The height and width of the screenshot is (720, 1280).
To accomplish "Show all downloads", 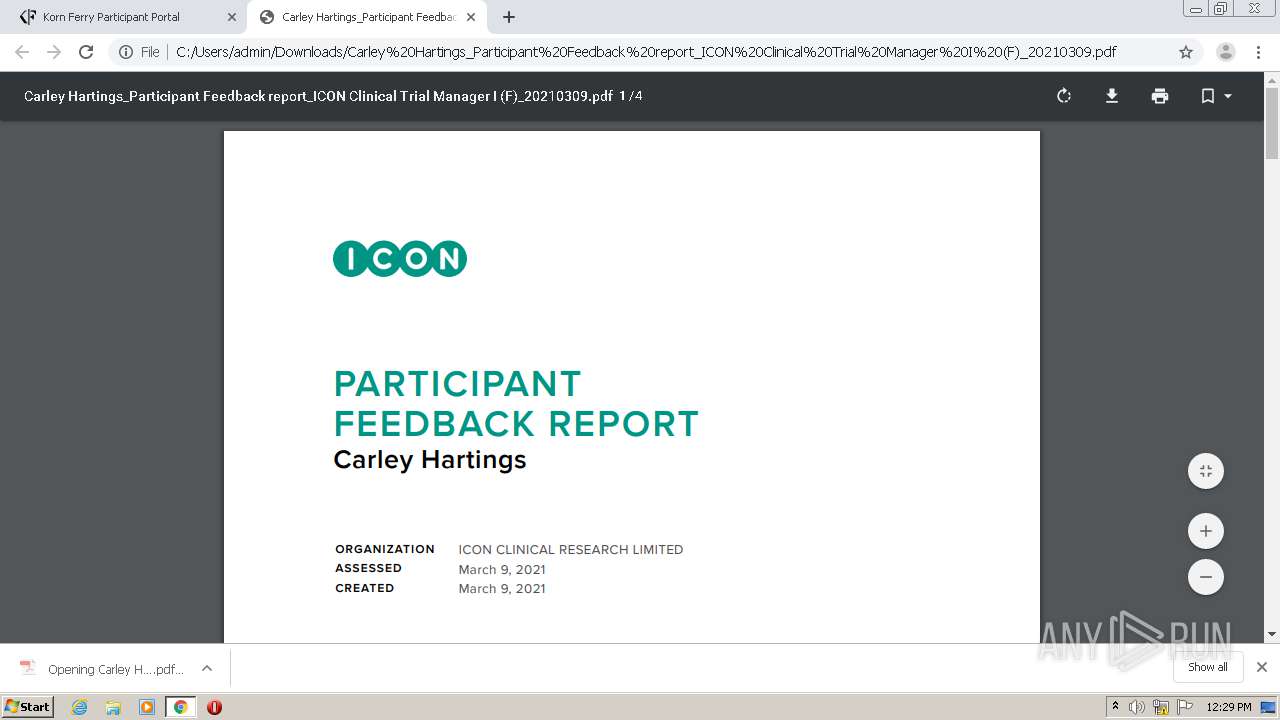I will [1207, 667].
